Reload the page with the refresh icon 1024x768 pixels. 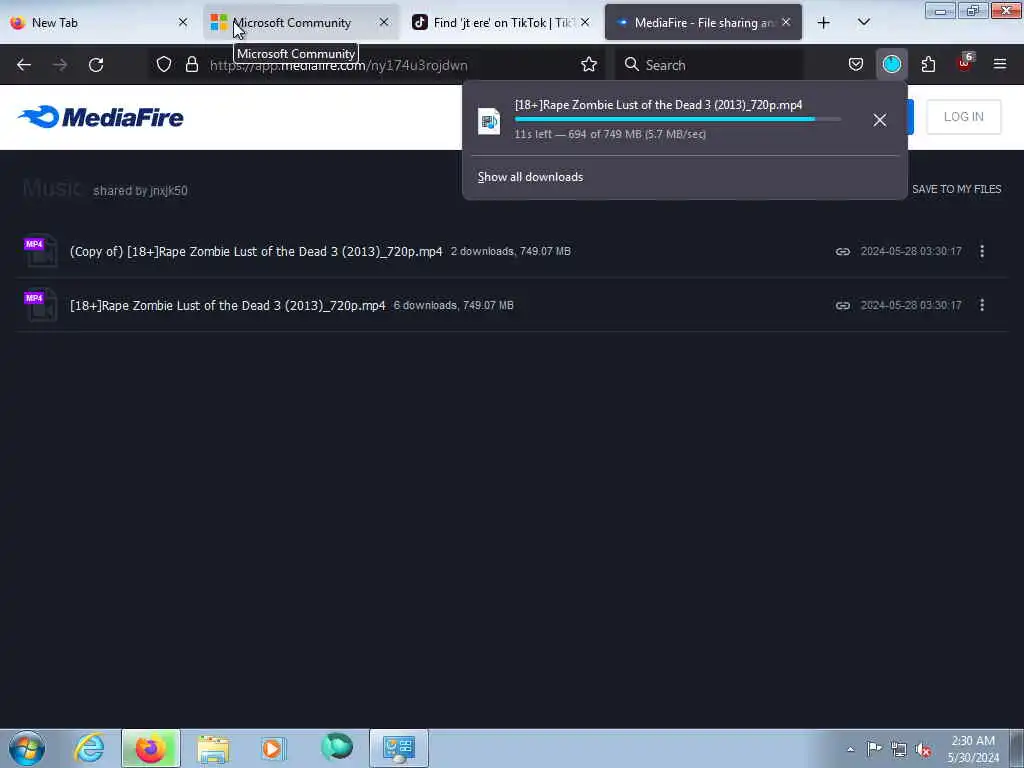96,65
